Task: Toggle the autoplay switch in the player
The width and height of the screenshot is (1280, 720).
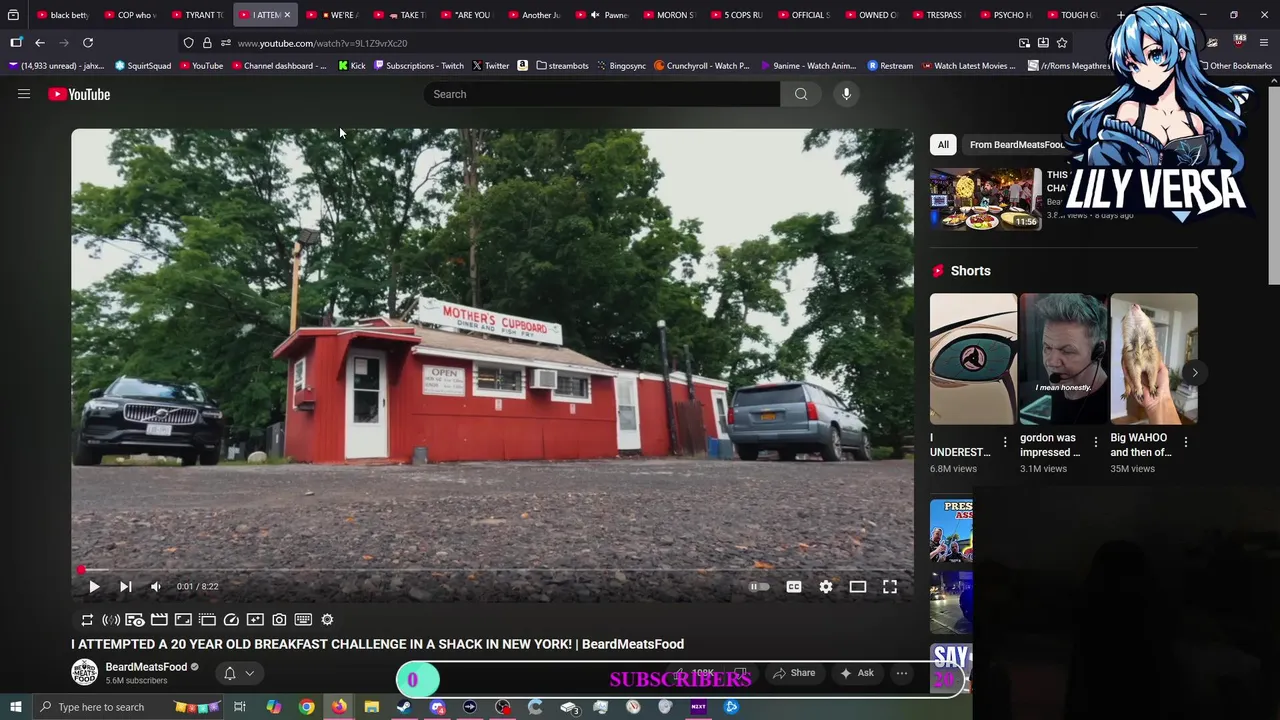Action: click(x=760, y=587)
